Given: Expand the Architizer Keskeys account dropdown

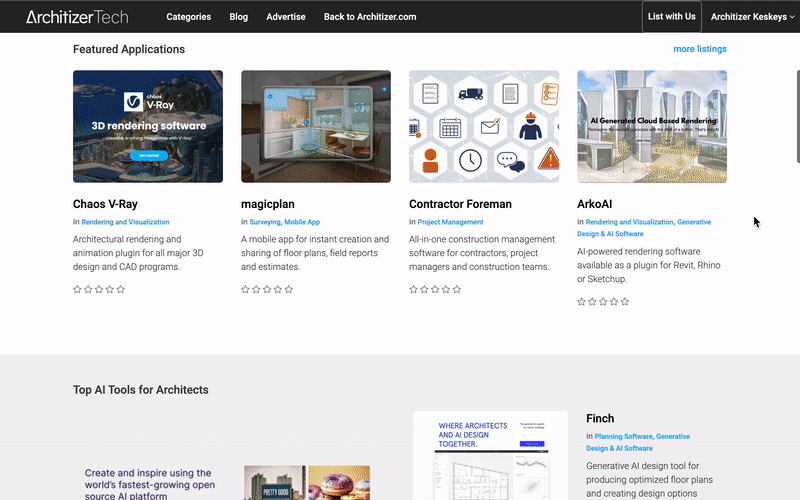Looking at the screenshot, I should (753, 17).
